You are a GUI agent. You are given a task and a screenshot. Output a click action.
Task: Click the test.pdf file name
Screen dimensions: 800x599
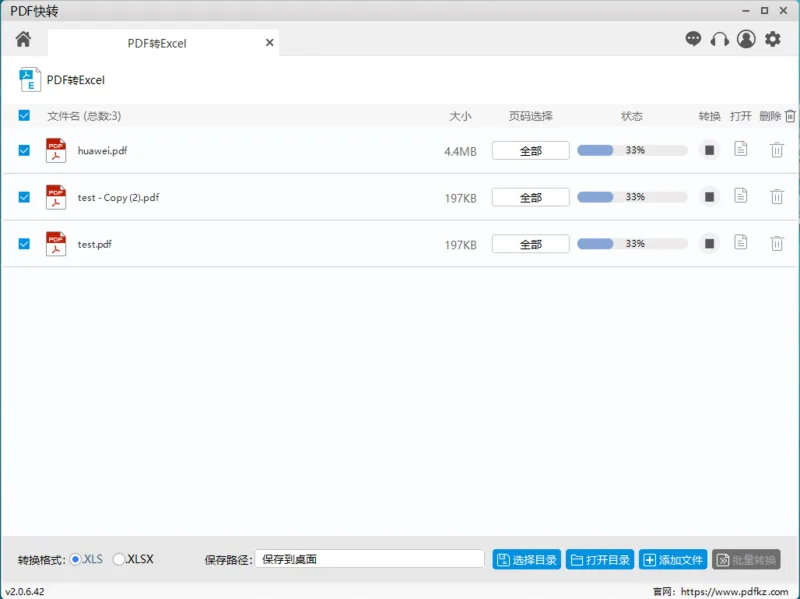click(x=94, y=244)
